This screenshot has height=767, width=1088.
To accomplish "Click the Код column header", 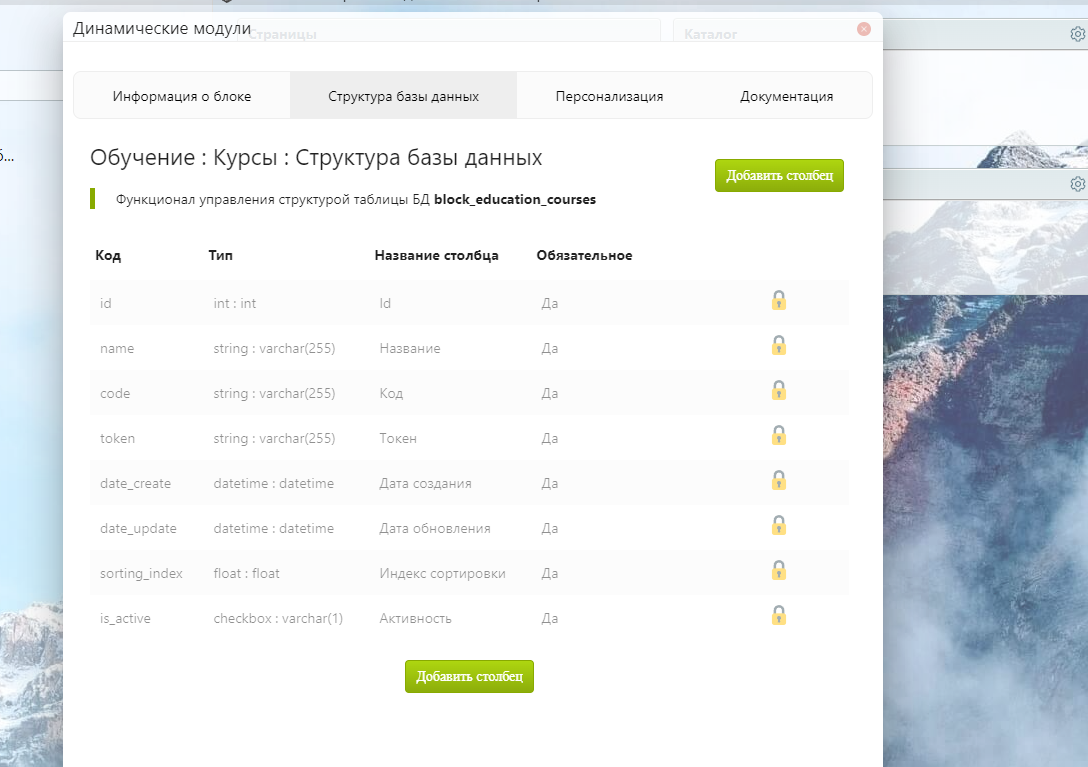I will [x=108, y=255].
